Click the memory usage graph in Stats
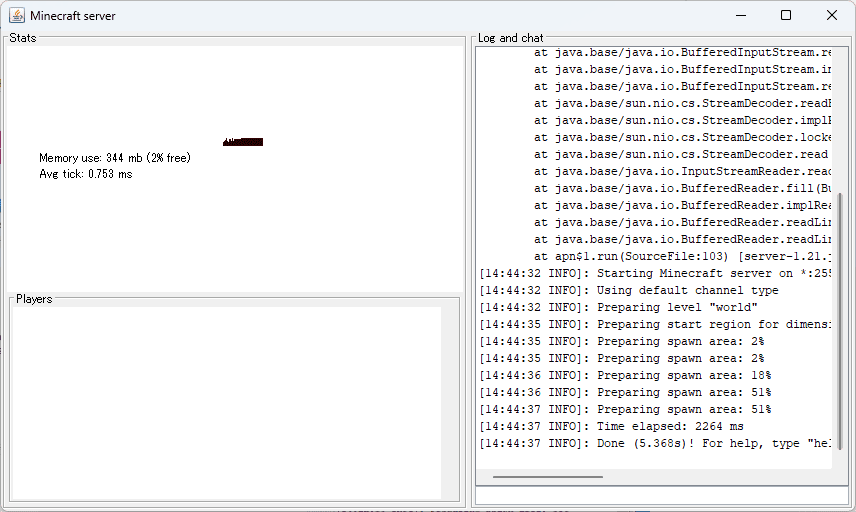Image resolution: width=856 pixels, height=512 pixels. [x=243, y=142]
